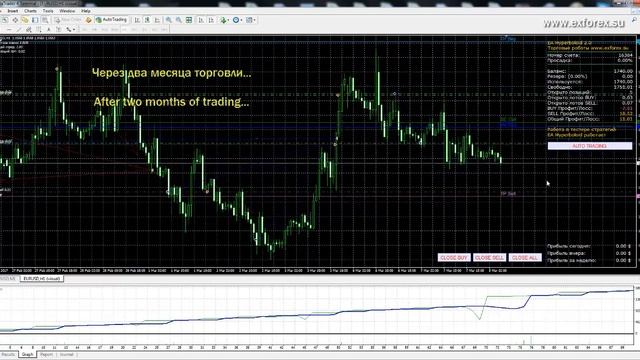Click the TP Sell line label

(x=508, y=193)
